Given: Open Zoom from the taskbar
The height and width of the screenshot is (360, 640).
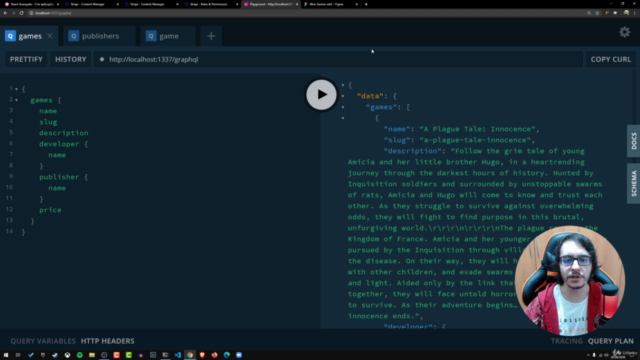Looking at the screenshot, I should pyautogui.click(x=239, y=355).
